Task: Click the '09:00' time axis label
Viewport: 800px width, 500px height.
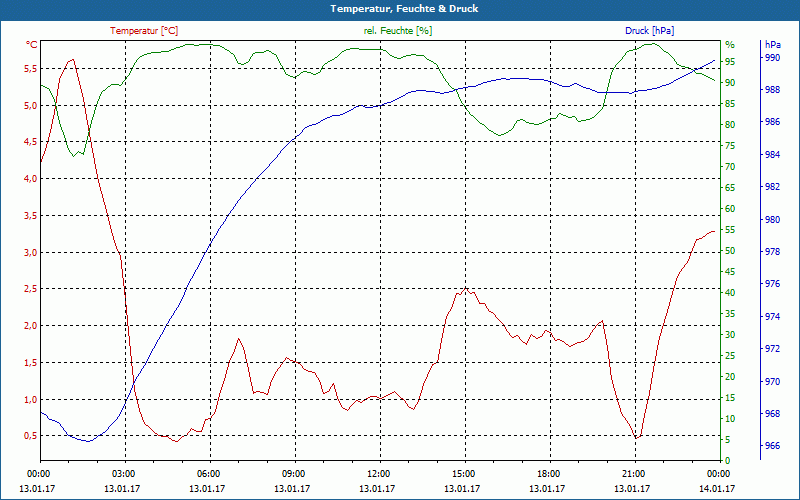Action: coord(292,473)
